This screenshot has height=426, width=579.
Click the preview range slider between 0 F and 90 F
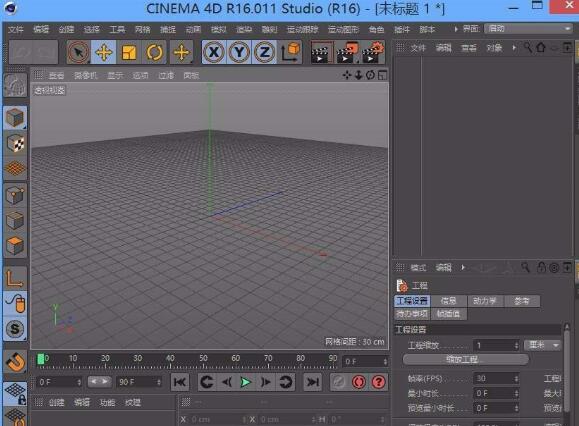tap(100, 382)
